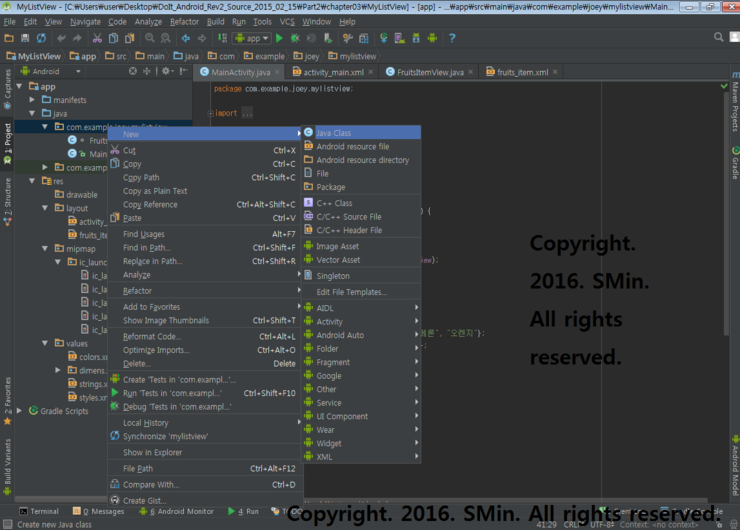The image size is (740, 530).
Task: Open the Run tool window
Action: tap(244, 511)
